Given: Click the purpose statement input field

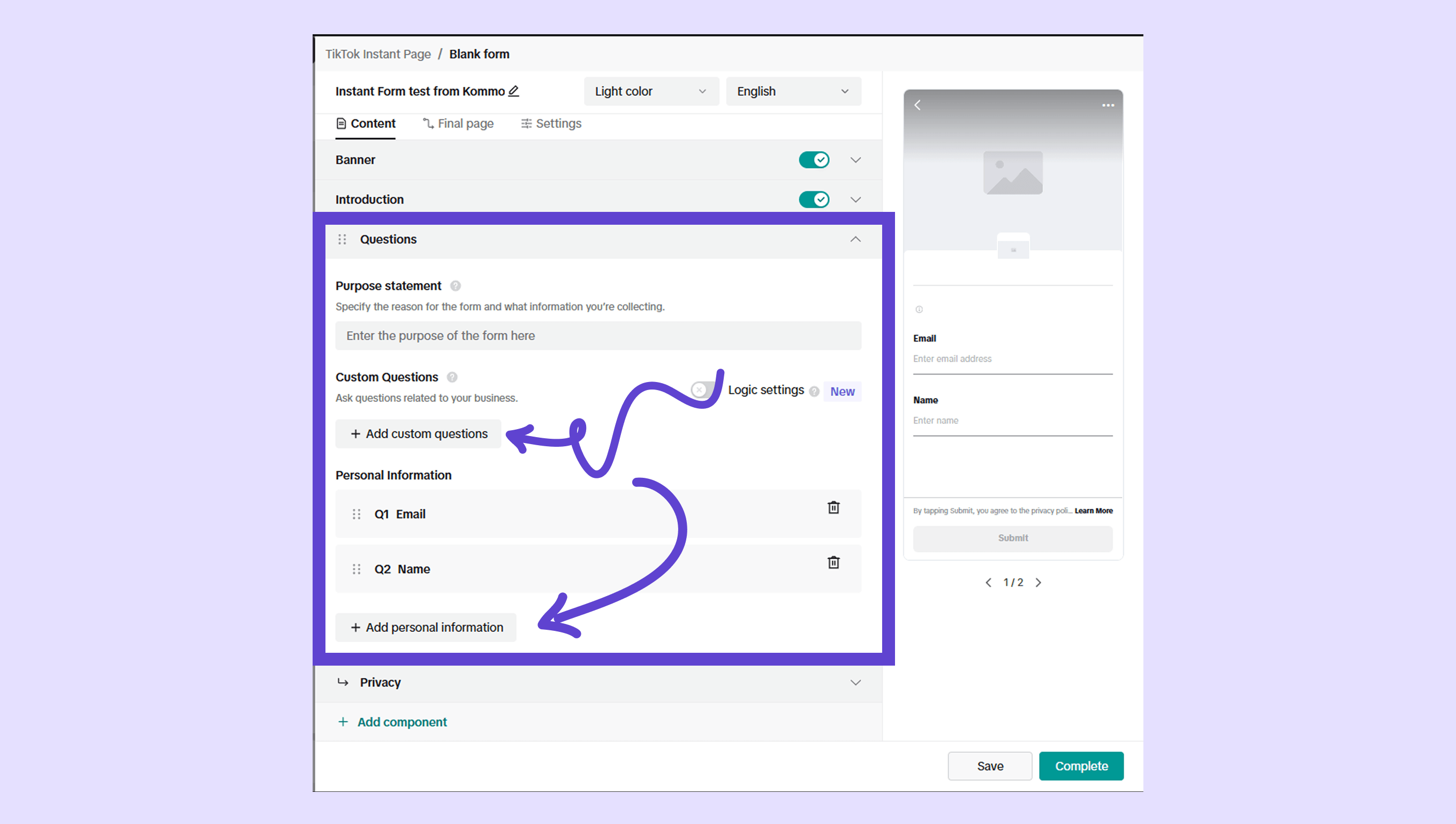Looking at the screenshot, I should click(x=598, y=335).
